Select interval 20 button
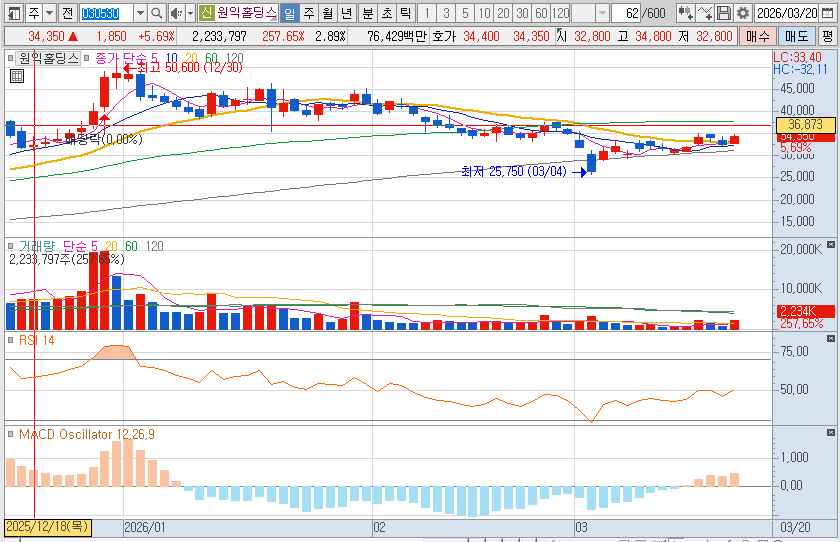 [503, 13]
